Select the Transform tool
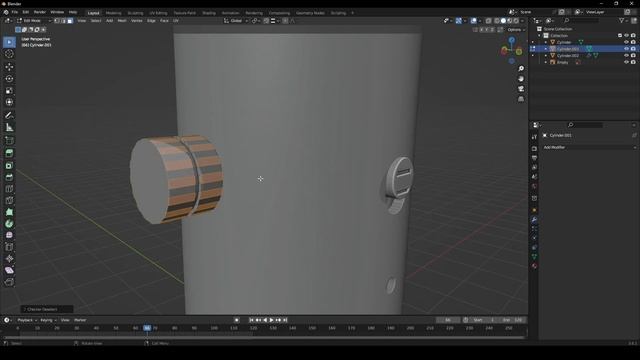This screenshot has height=360, width=640. point(9,102)
